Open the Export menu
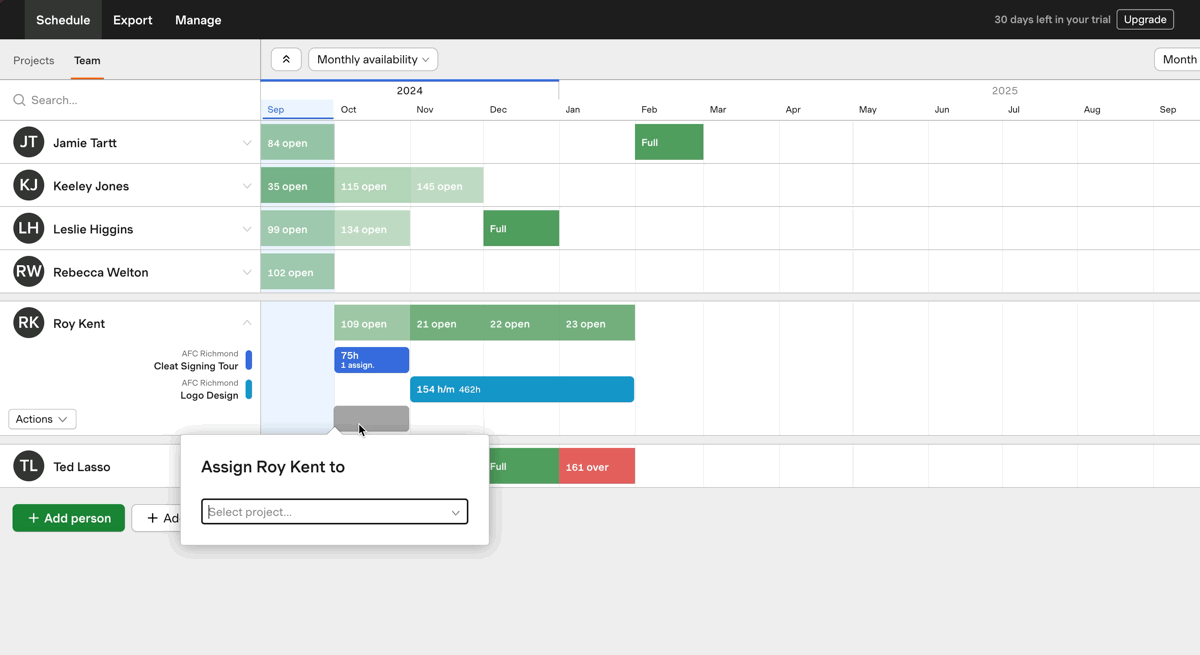This screenshot has height=655, width=1200. tap(133, 20)
